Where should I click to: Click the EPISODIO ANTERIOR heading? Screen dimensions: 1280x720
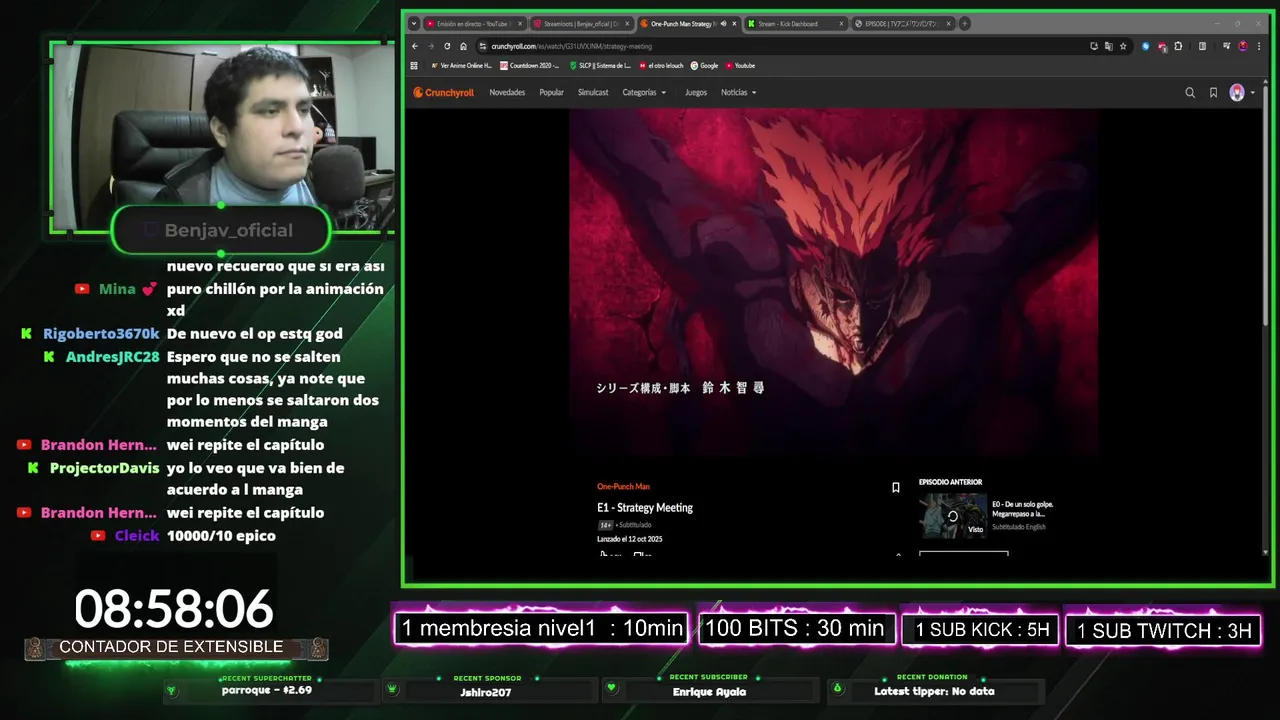950,482
